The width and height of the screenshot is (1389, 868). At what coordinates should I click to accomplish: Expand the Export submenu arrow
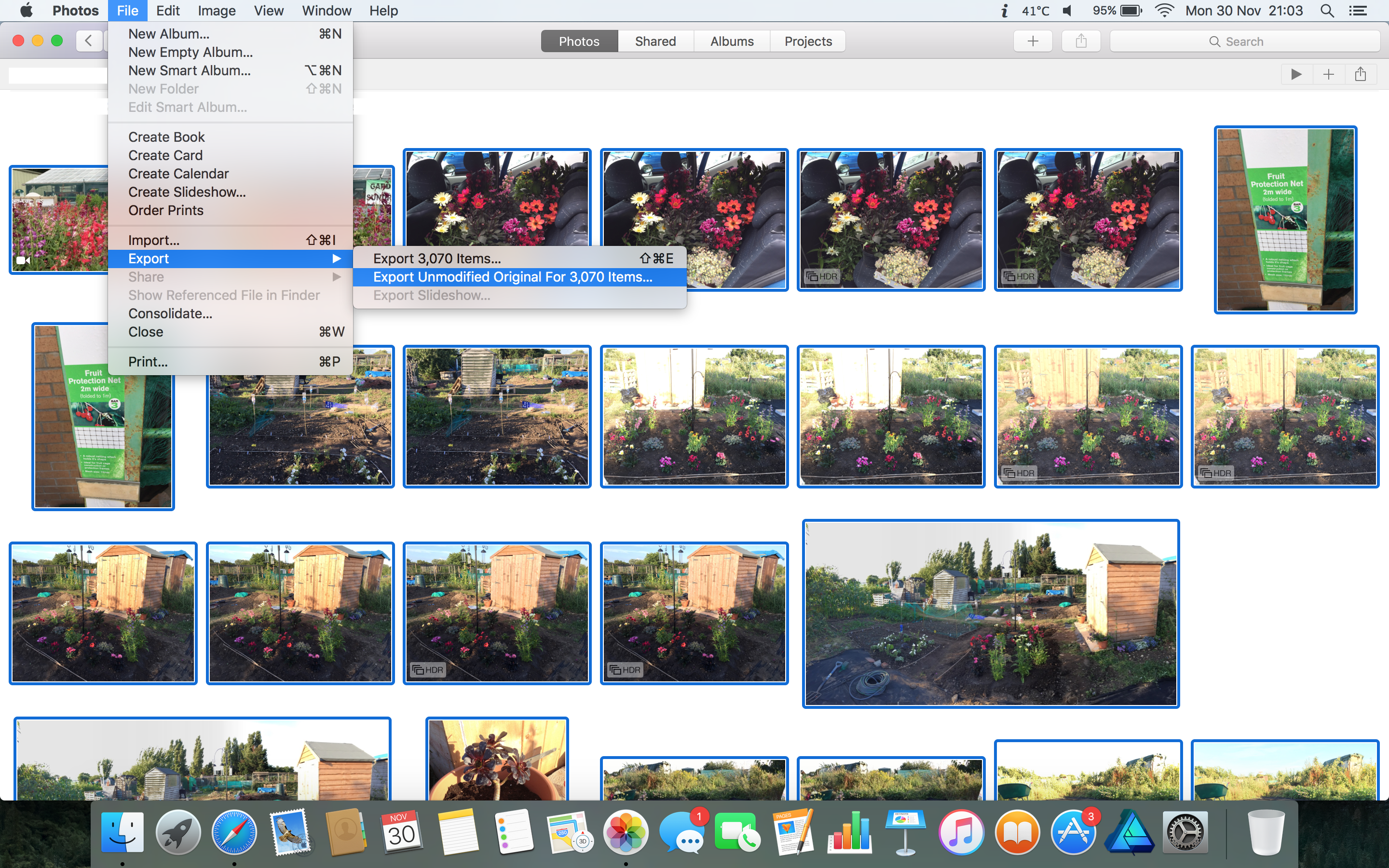click(336, 259)
